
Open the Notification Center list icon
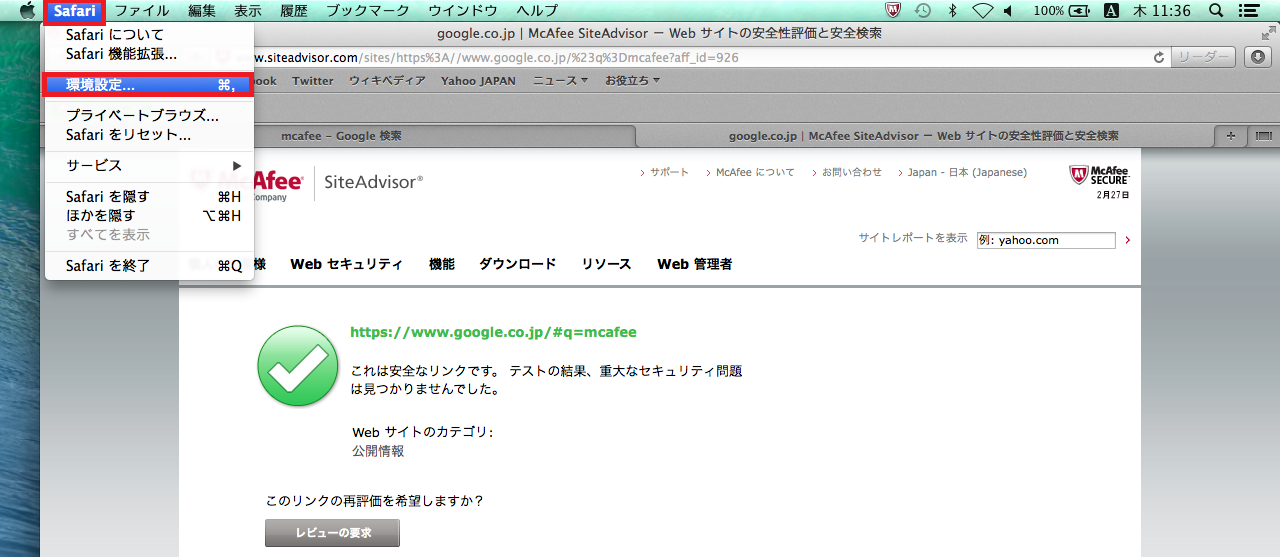[x=1249, y=11]
